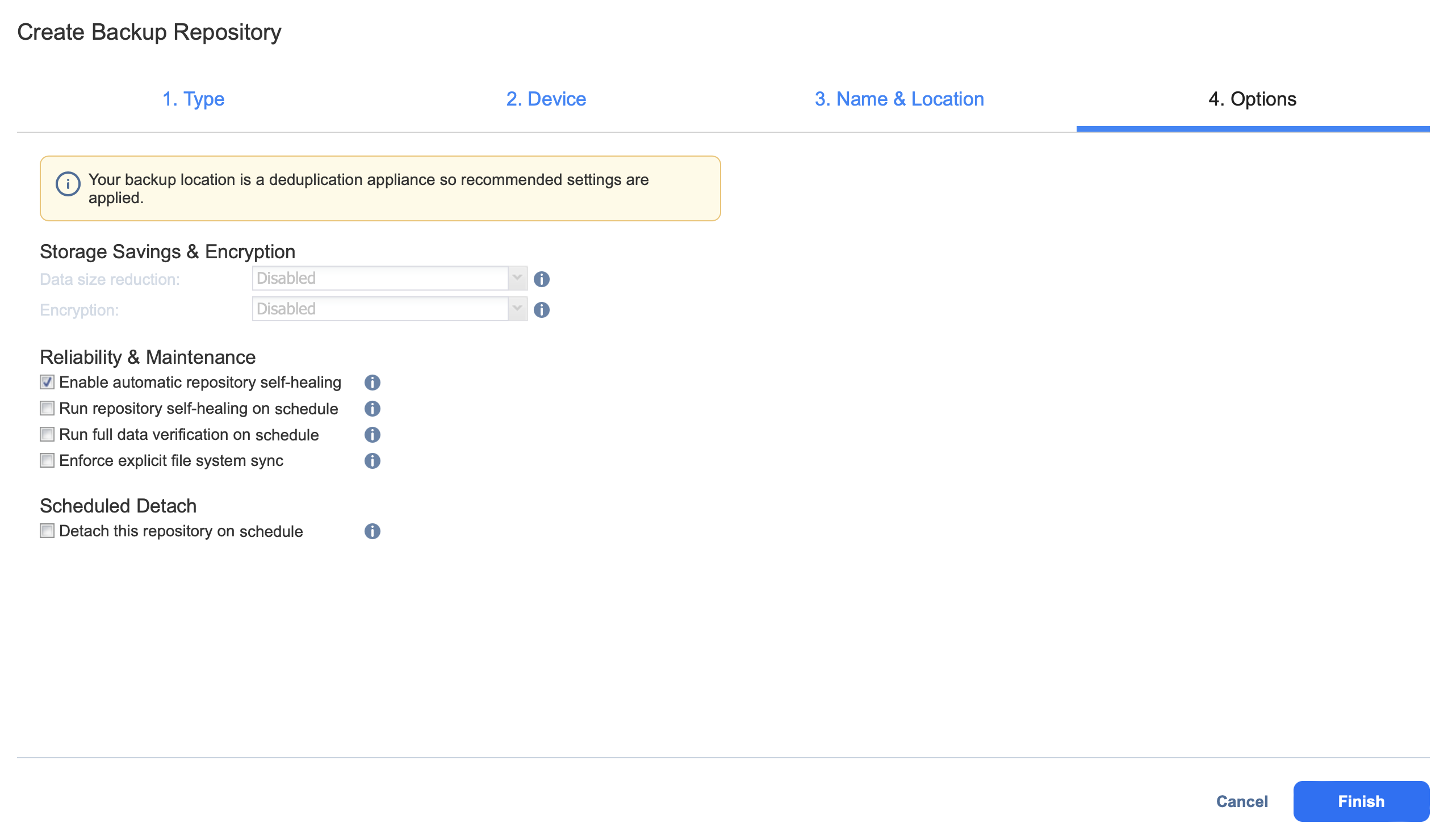Tick Enforce explicit file system sync

pos(47,460)
